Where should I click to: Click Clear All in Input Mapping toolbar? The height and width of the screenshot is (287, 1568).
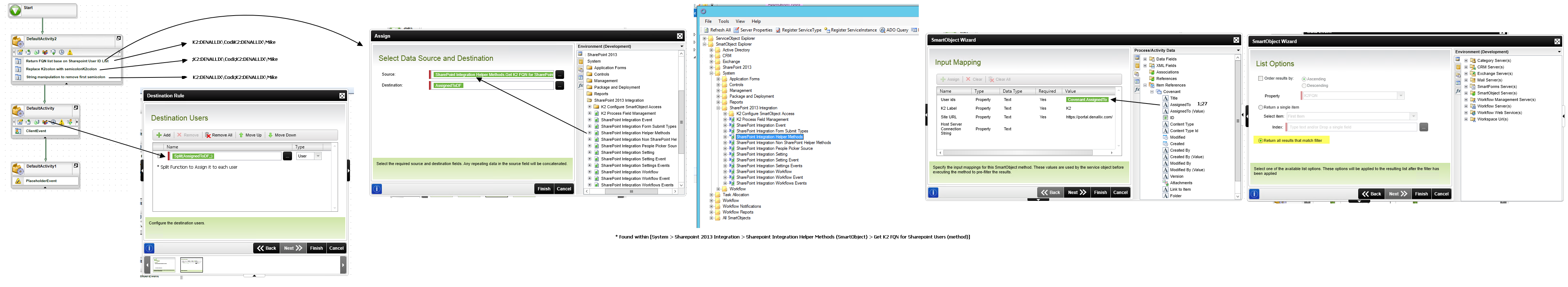coord(1000,79)
